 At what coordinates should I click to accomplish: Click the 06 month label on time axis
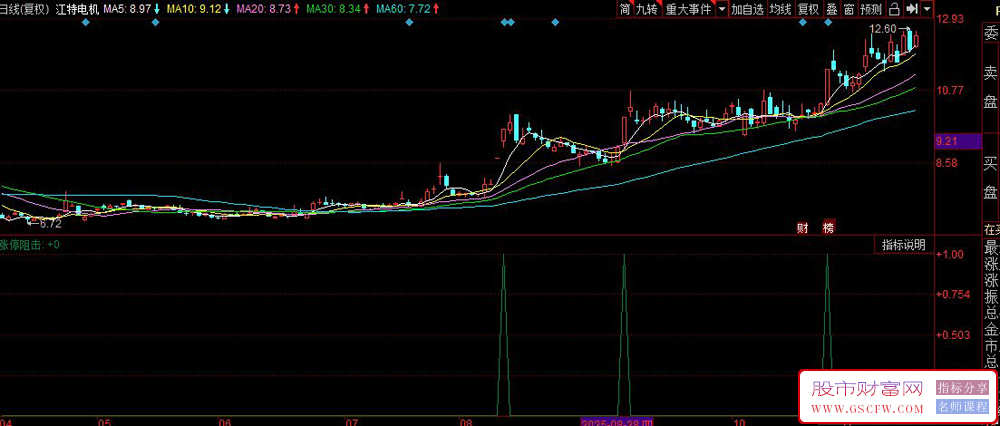click(224, 422)
